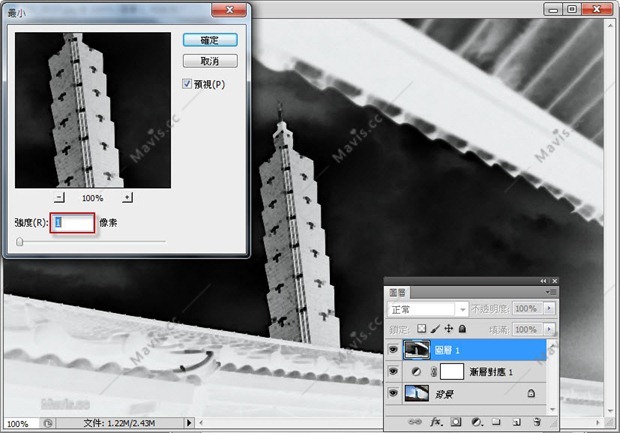Toggle lock transparent pixels icon

(x=422, y=329)
